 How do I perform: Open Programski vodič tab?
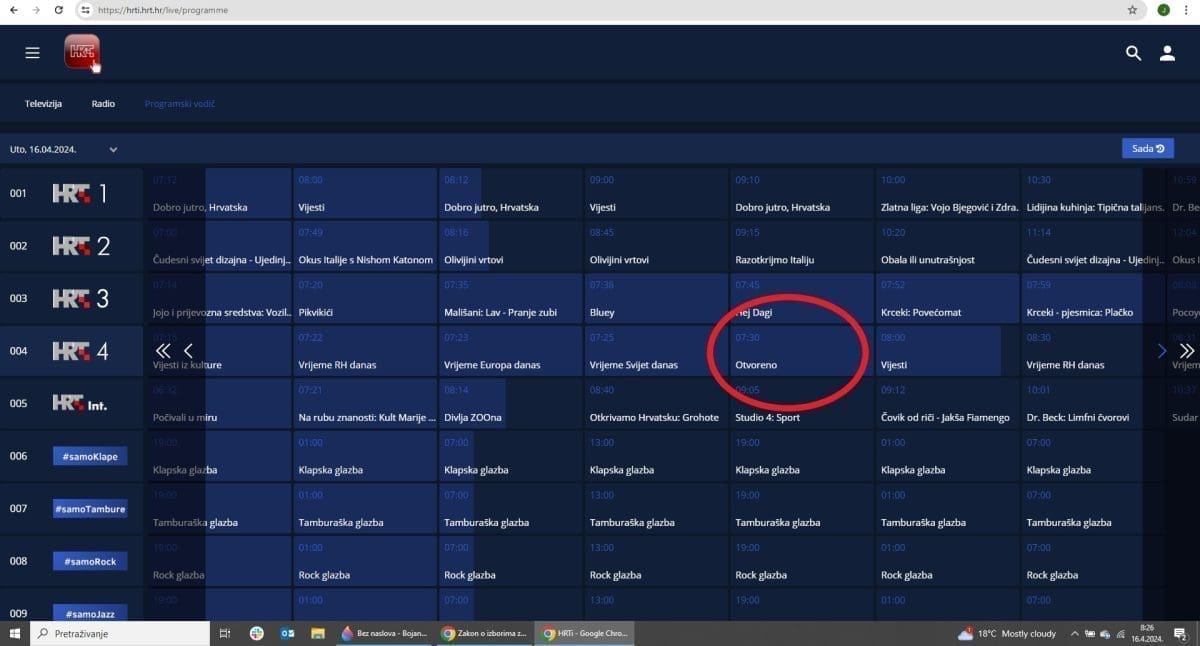[179, 104]
